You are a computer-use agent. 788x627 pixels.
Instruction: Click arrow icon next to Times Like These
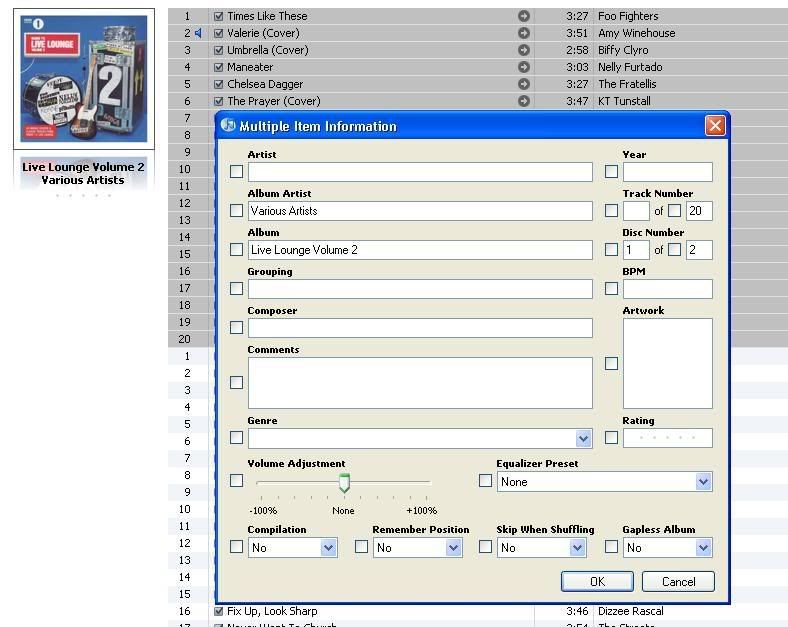(x=524, y=16)
